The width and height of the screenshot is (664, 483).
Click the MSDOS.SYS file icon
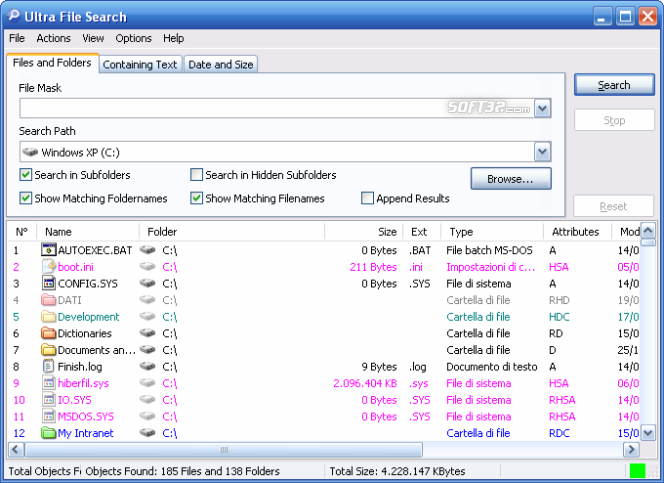tap(49, 416)
